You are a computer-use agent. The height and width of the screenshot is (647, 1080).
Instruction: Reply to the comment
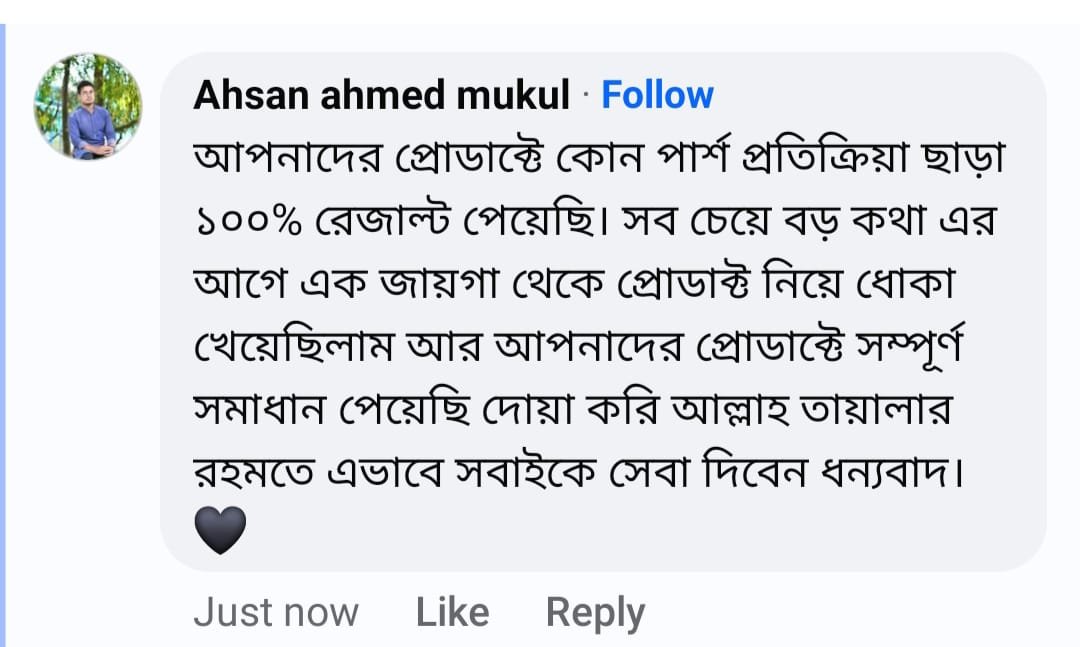pyautogui.click(x=595, y=612)
